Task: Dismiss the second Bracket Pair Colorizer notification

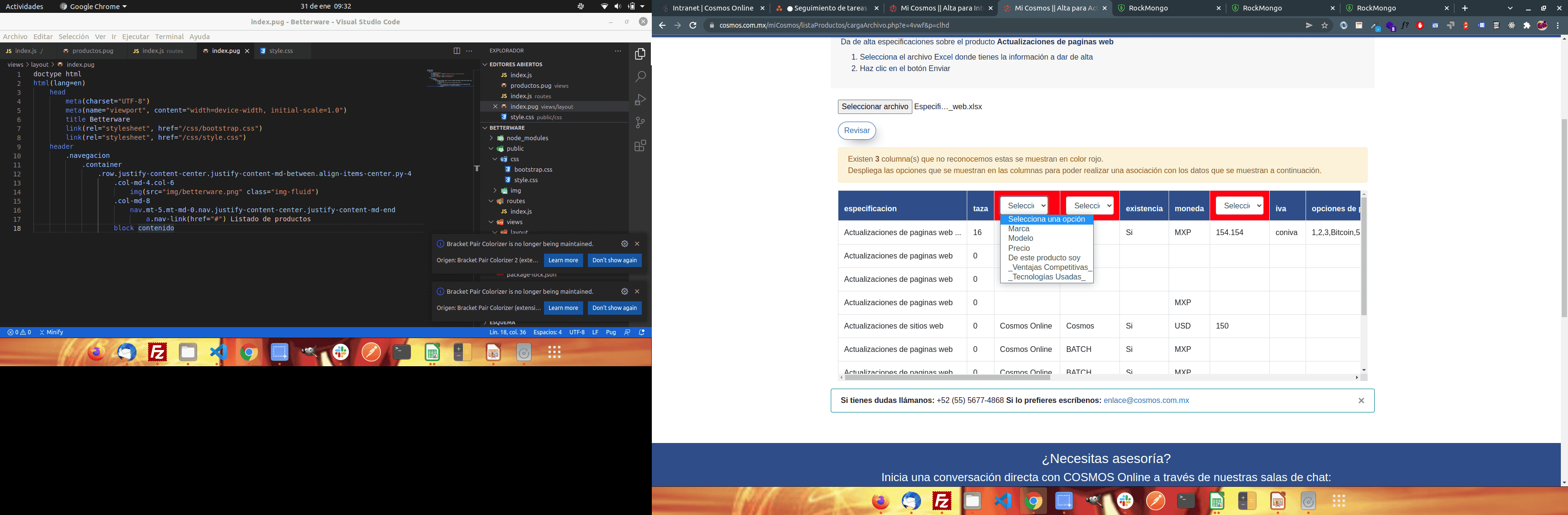Action: click(x=638, y=292)
